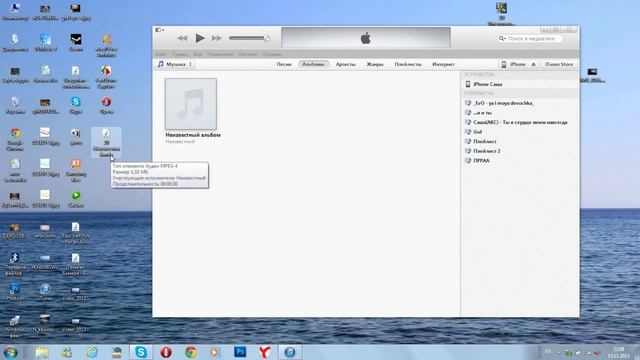Select the Paul van Dyk audio file

pyautogui.click(x=76, y=233)
